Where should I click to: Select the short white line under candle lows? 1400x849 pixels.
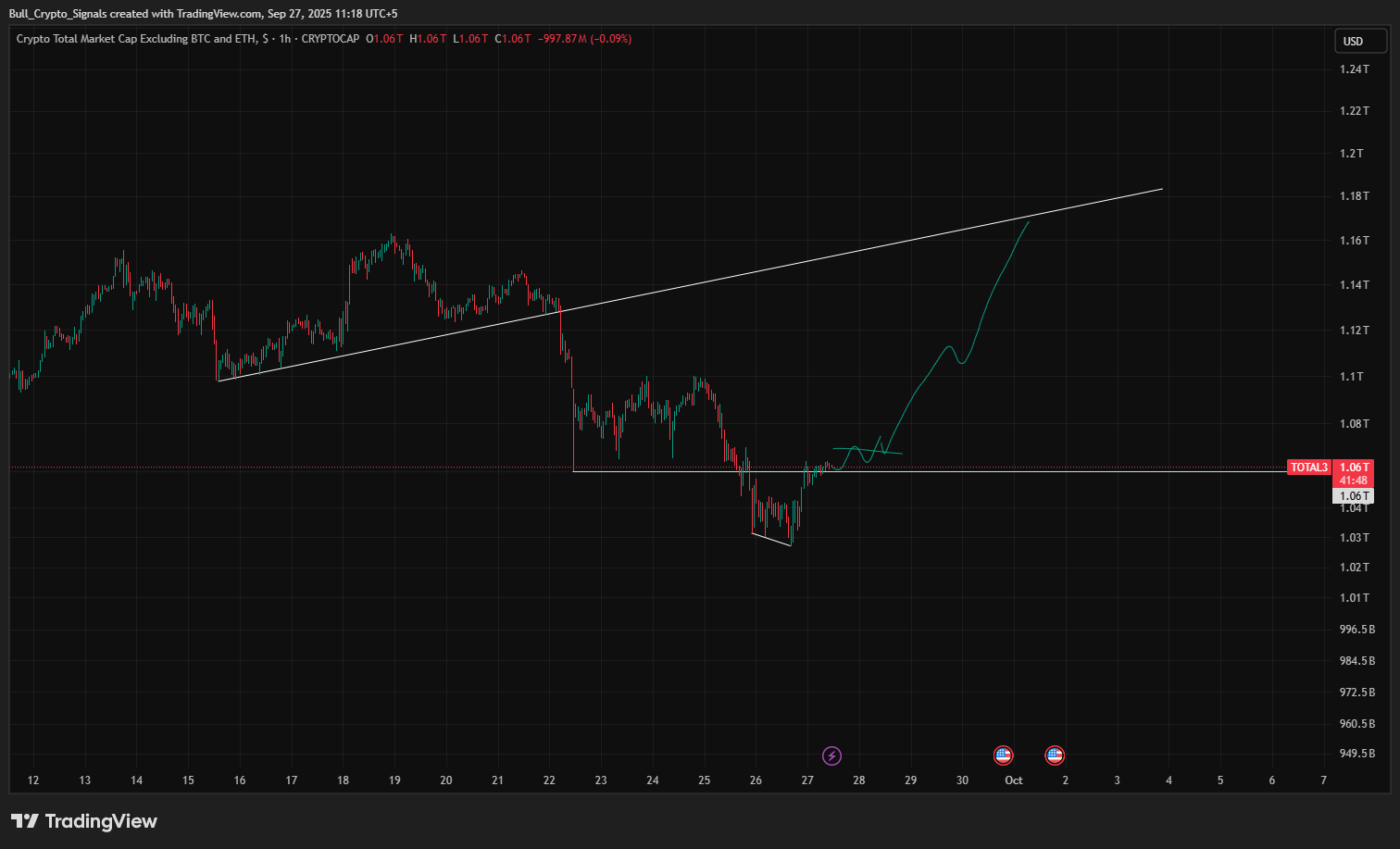click(771, 540)
